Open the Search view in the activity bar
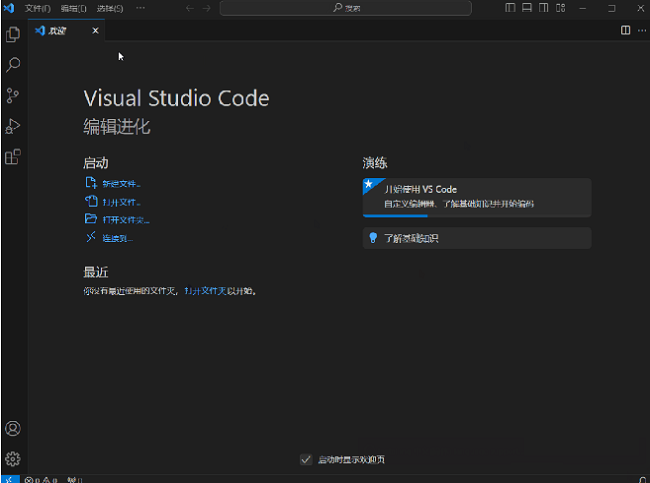Viewport: 650px width, 483px height. [13, 65]
